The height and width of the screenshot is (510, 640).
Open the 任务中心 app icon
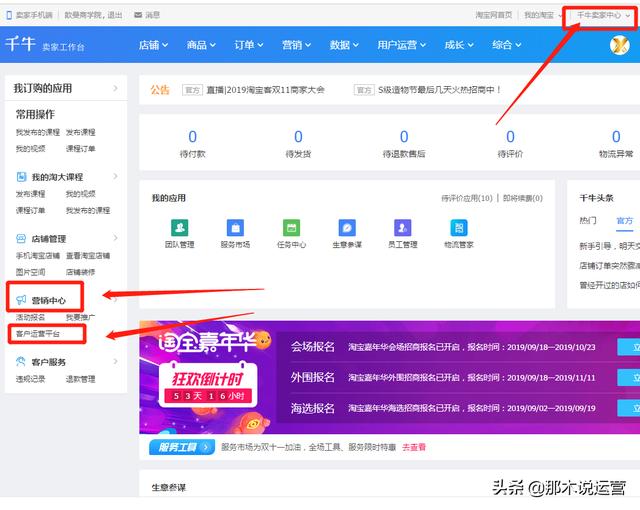click(x=291, y=228)
